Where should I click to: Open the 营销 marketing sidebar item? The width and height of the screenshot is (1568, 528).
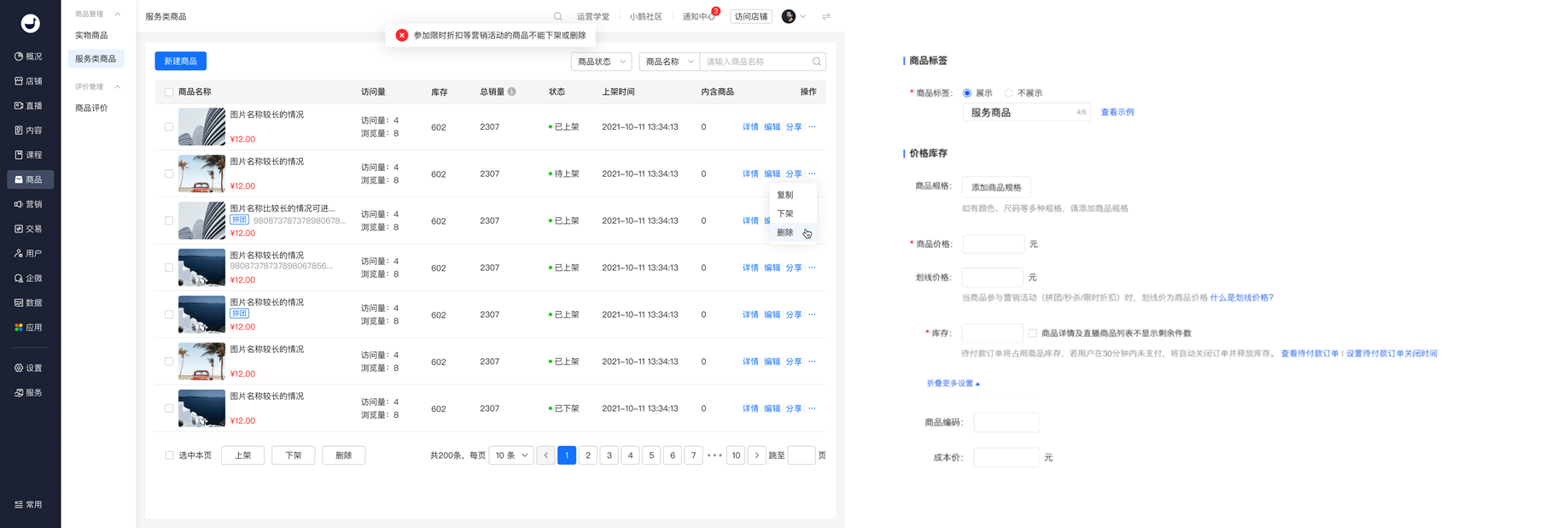pos(30,204)
